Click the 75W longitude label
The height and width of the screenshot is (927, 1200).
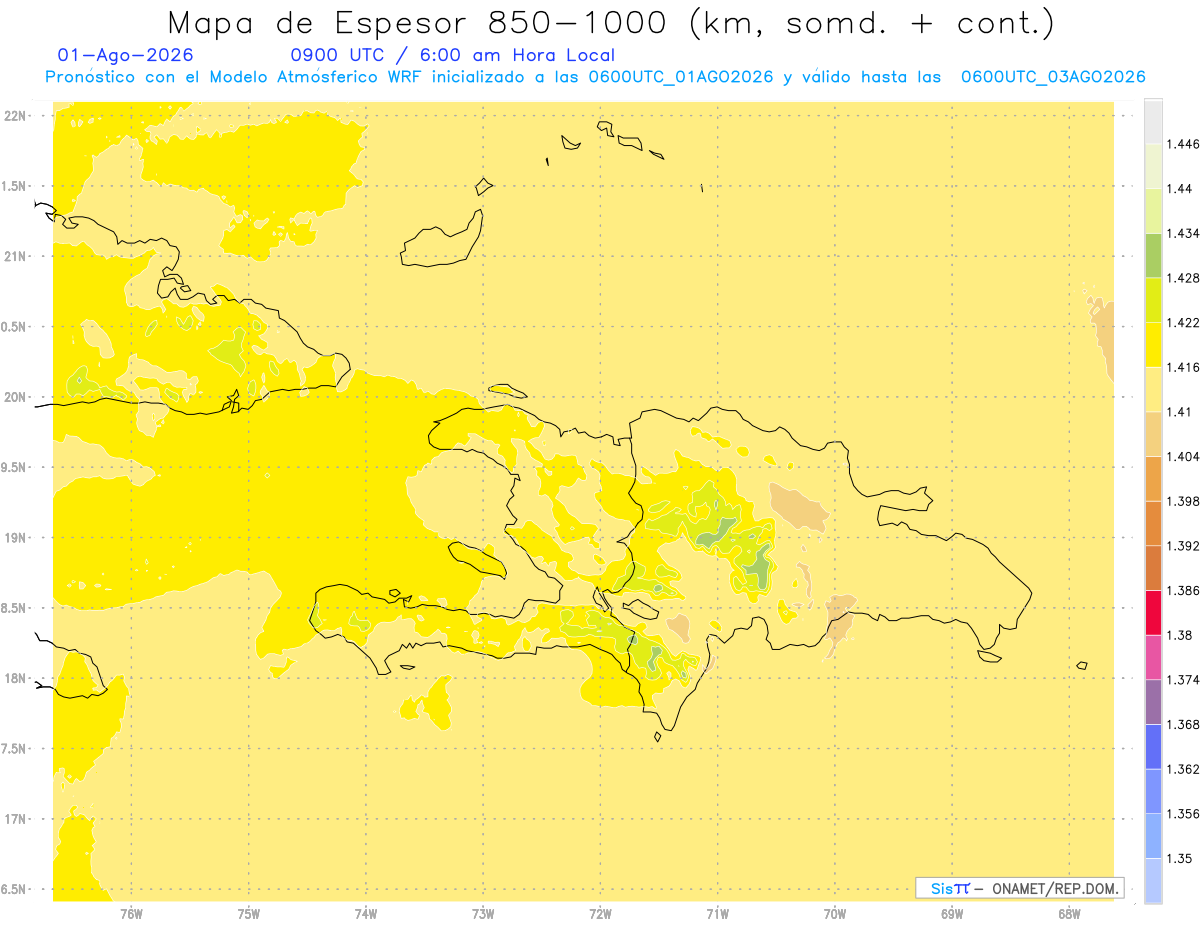pos(248,913)
